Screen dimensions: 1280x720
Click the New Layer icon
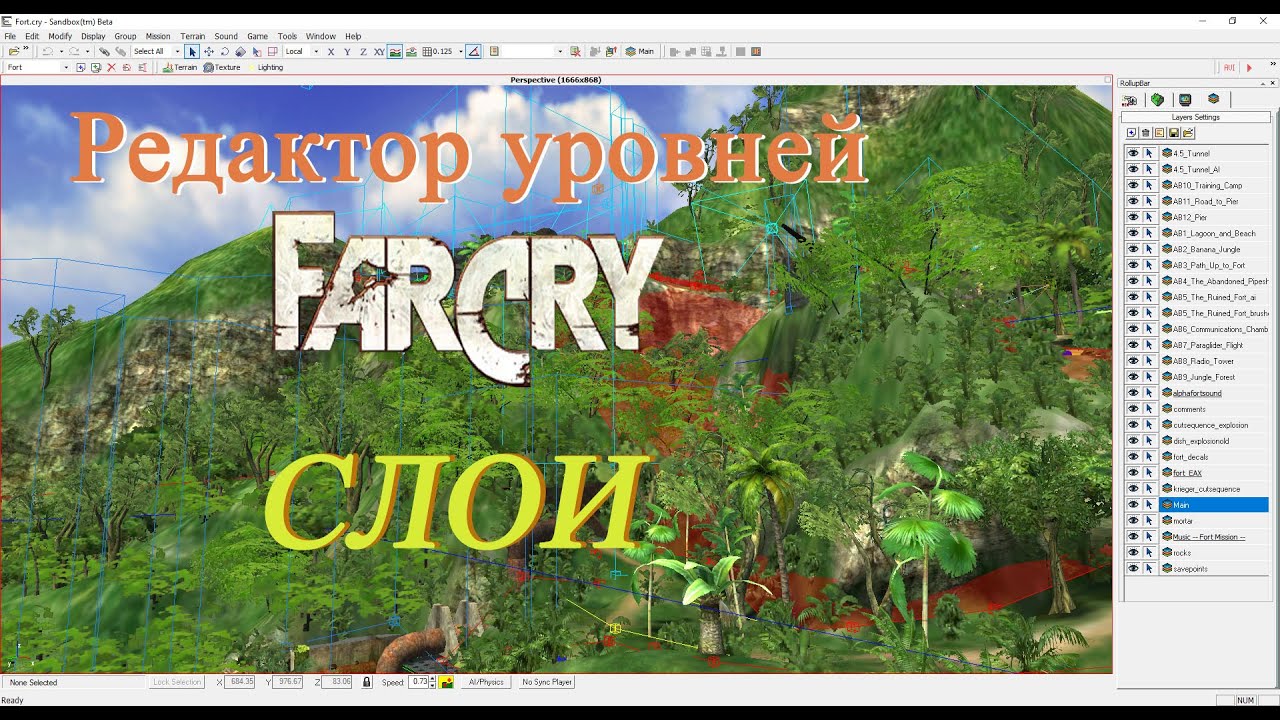(1132, 133)
